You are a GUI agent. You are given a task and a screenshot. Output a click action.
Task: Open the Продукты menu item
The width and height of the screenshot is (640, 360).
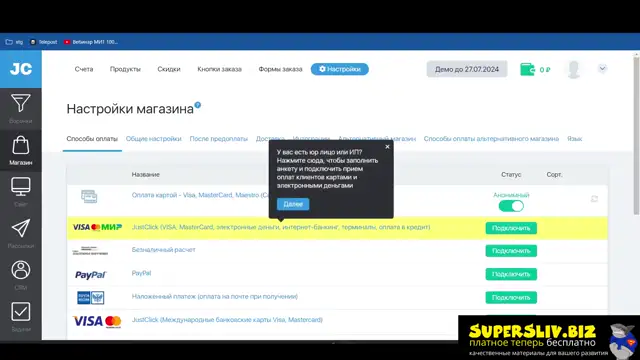125,69
